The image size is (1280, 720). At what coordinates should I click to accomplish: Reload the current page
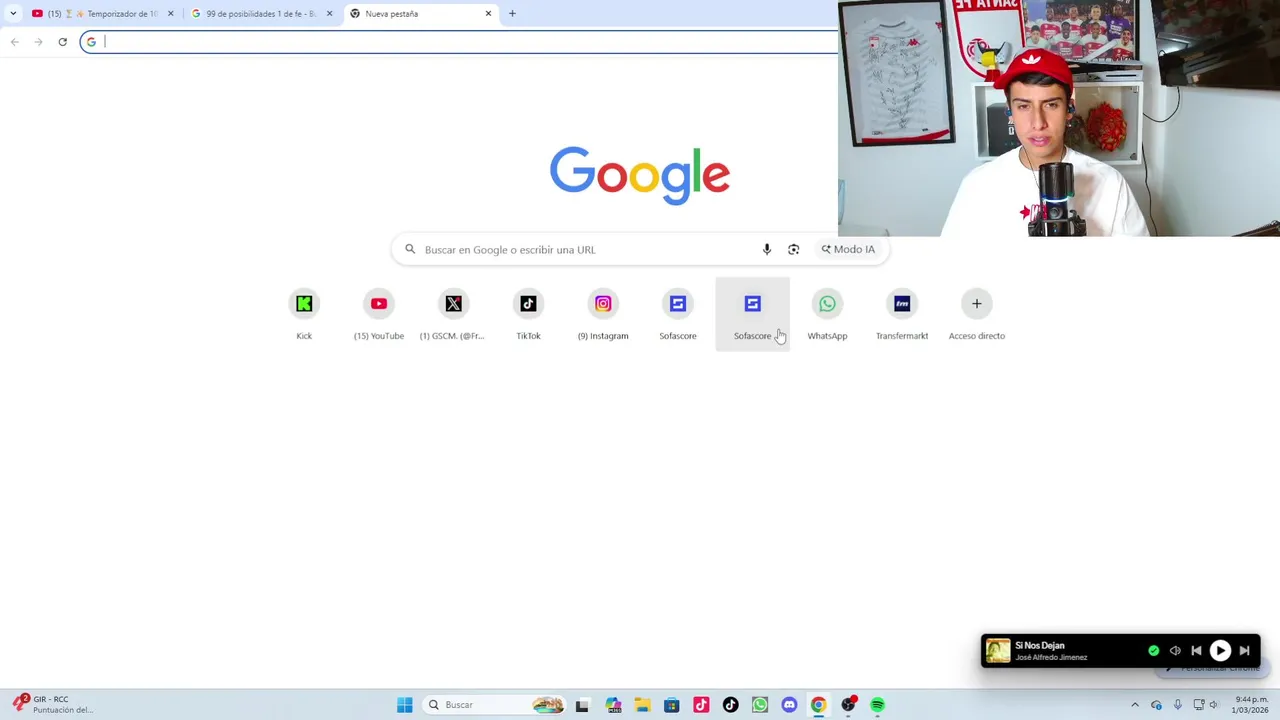pos(62,42)
